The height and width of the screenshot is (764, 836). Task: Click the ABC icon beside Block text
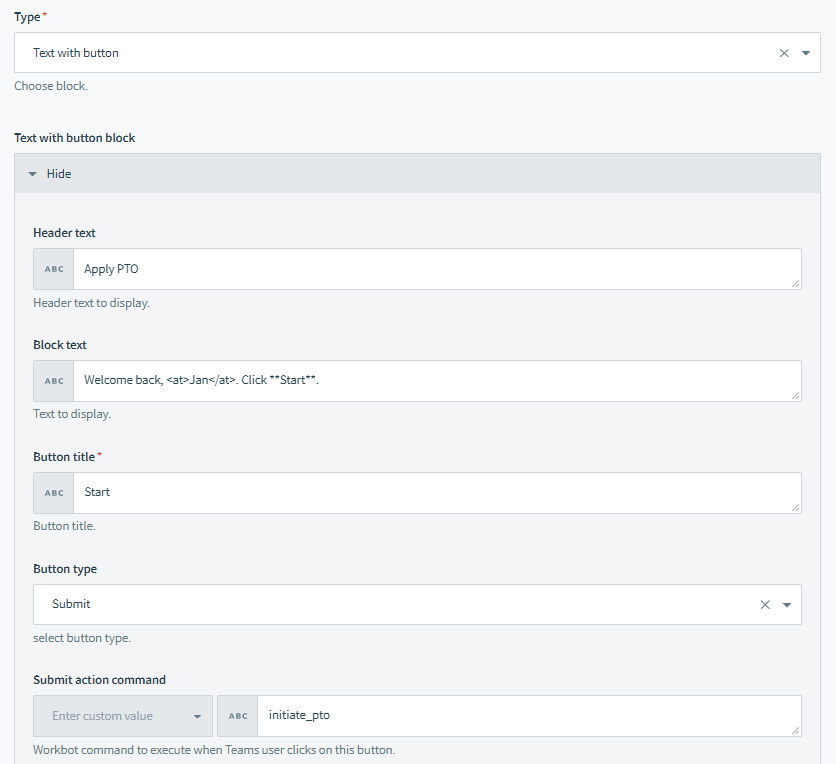(x=54, y=381)
